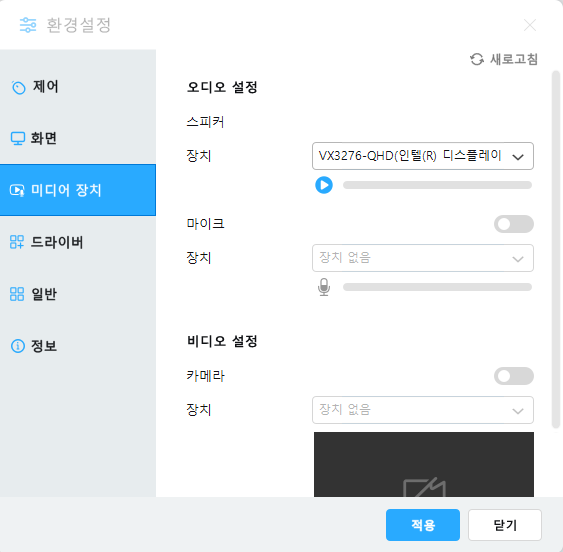Viewport: 563px width, 552px height.
Task: Expand the microphone 장치 없음 dropdown
Action: pyautogui.click(x=423, y=258)
